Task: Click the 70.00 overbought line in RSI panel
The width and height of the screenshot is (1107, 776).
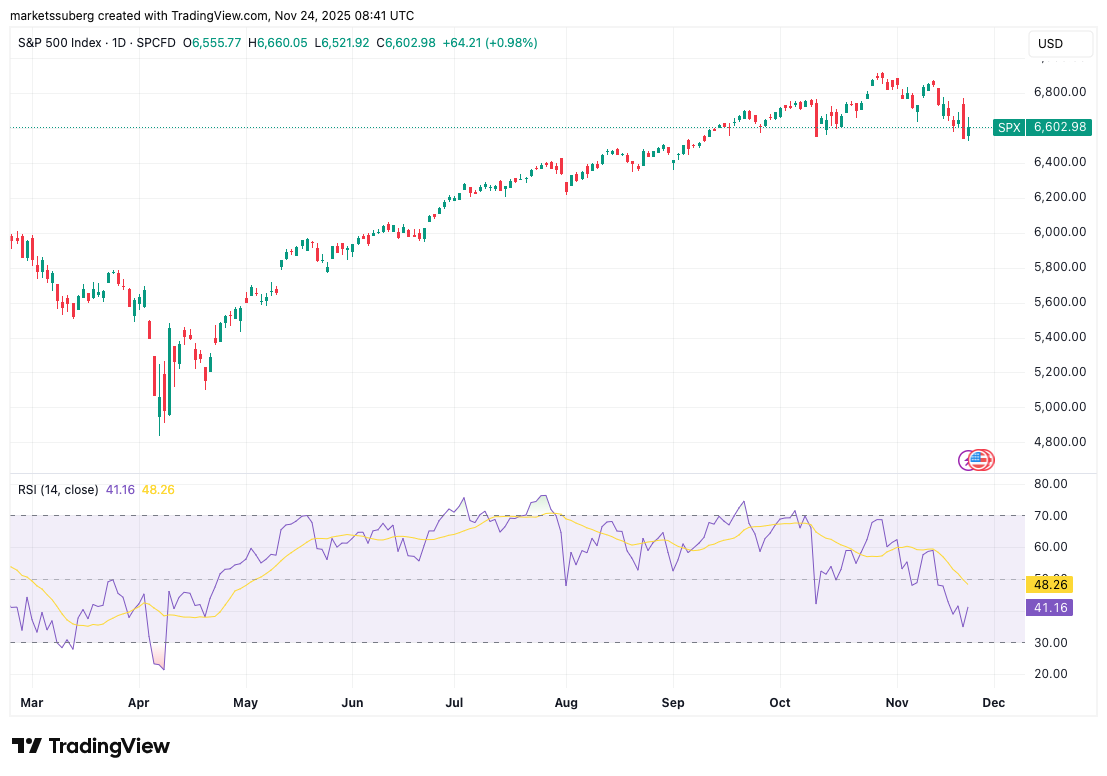Action: (x=1050, y=515)
